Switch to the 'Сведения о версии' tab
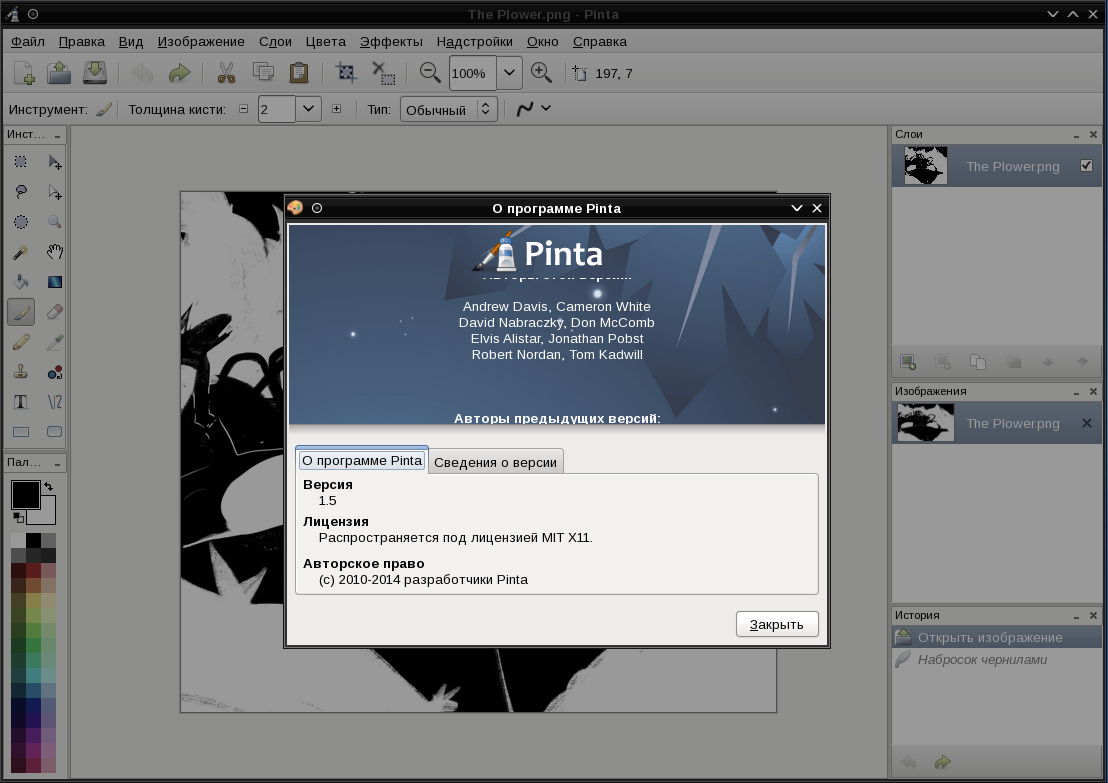Screen dimensions: 1108x783 click(x=496, y=461)
